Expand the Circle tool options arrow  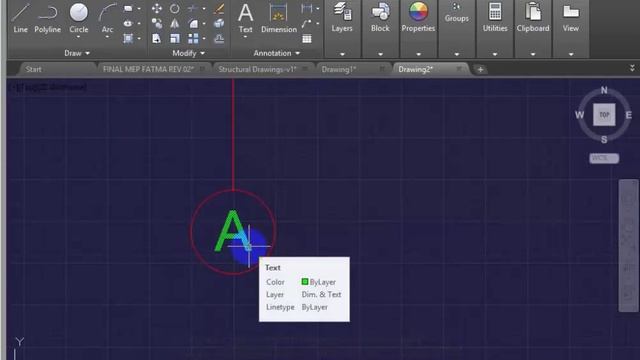(x=78, y=37)
